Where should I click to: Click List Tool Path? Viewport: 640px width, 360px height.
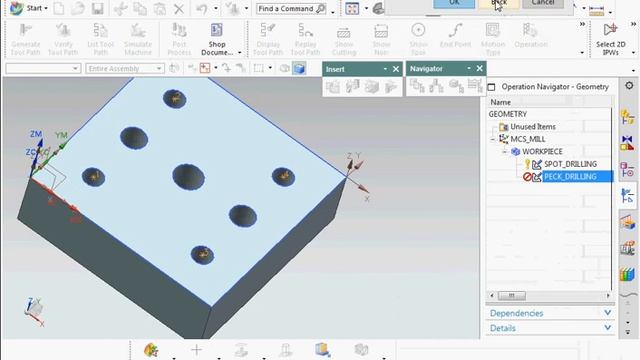pyautogui.click(x=100, y=40)
